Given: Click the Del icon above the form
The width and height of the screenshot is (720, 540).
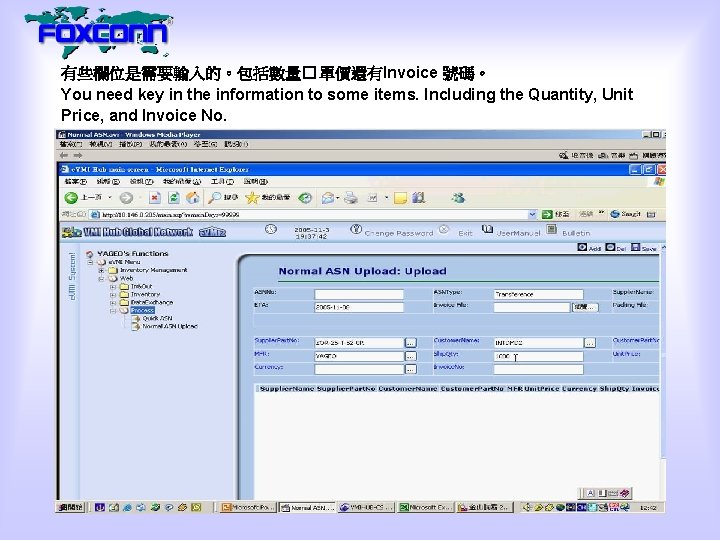Looking at the screenshot, I should (610, 248).
